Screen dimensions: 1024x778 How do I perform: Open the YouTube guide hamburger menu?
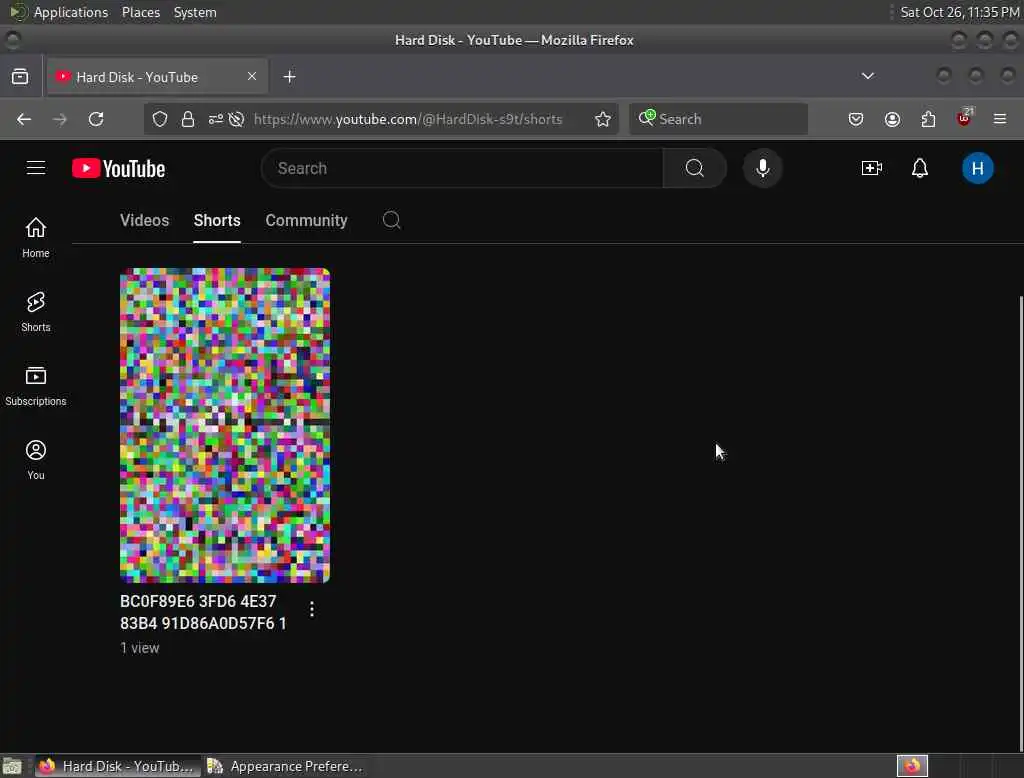pos(36,169)
